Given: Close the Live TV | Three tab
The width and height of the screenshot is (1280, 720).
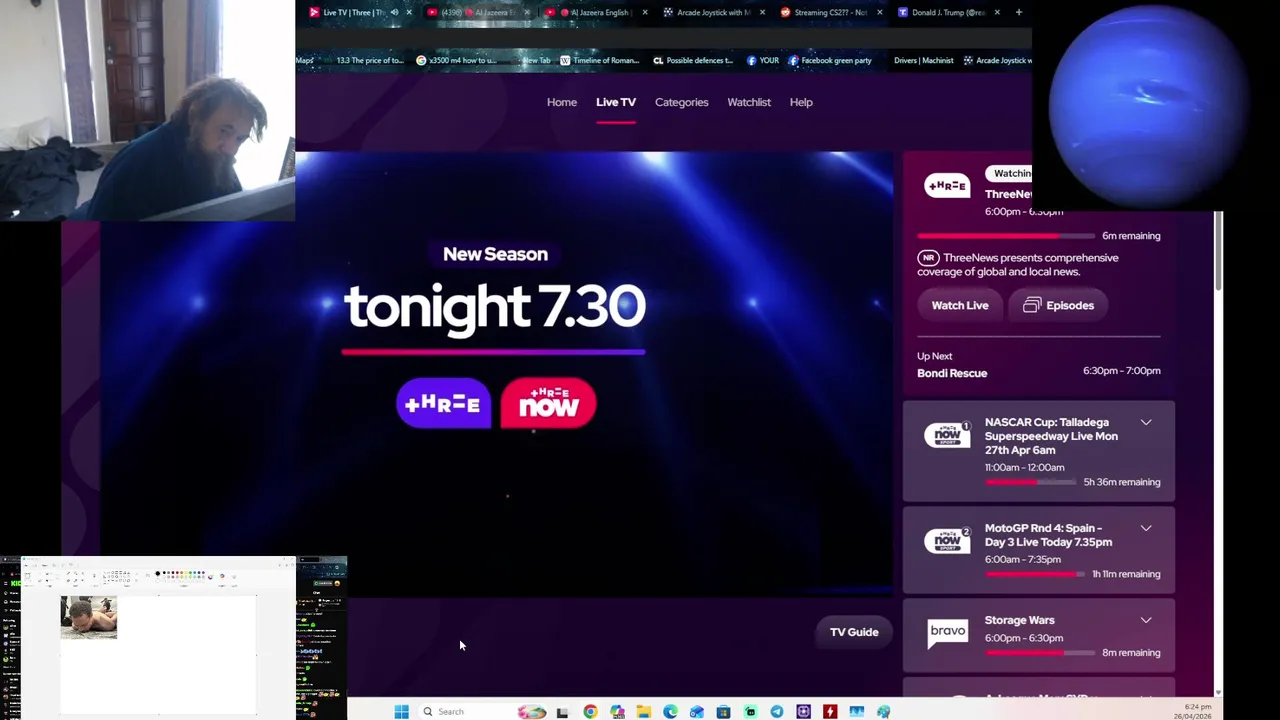Looking at the screenshot, I should (x=408, y=12).
